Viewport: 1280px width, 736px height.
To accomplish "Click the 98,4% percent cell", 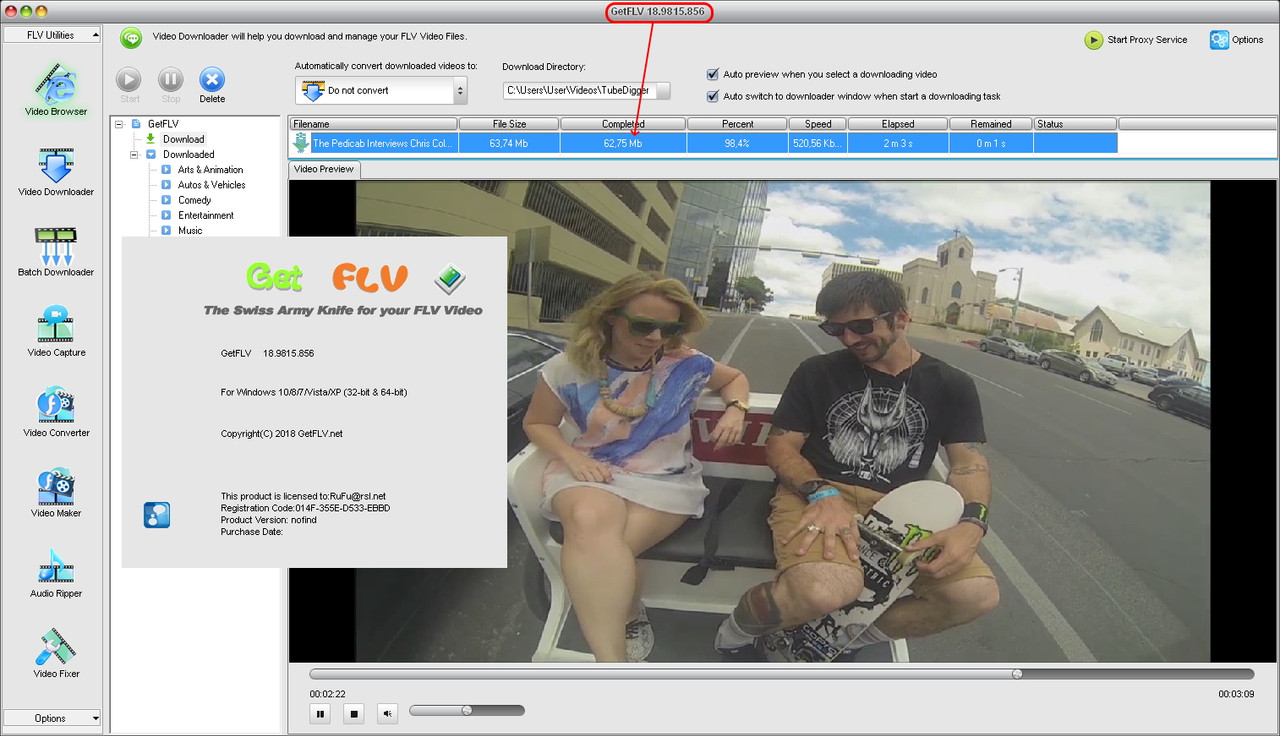I will [x=737, y=143].
